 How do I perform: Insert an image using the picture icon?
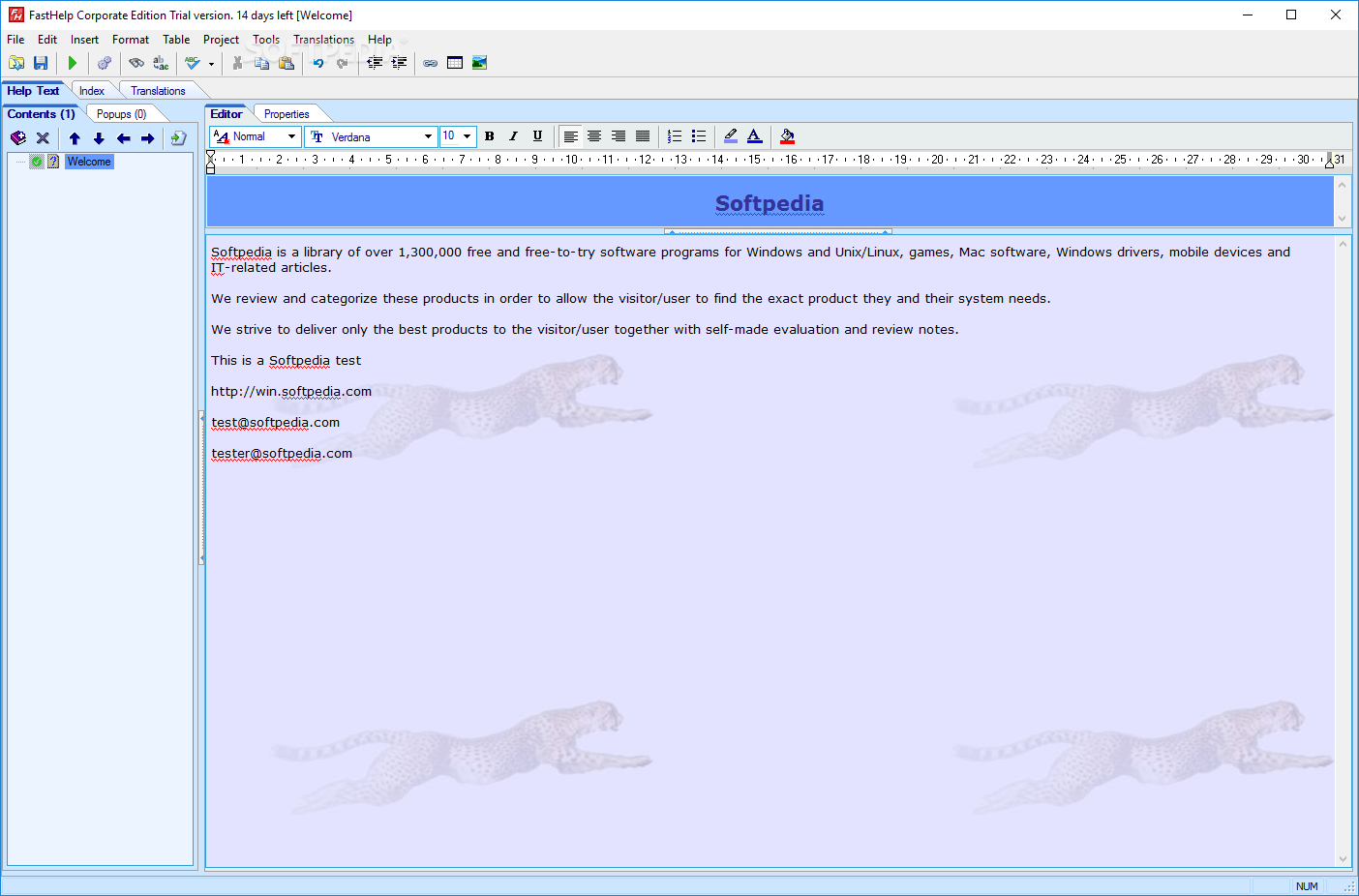pos(479,63)
